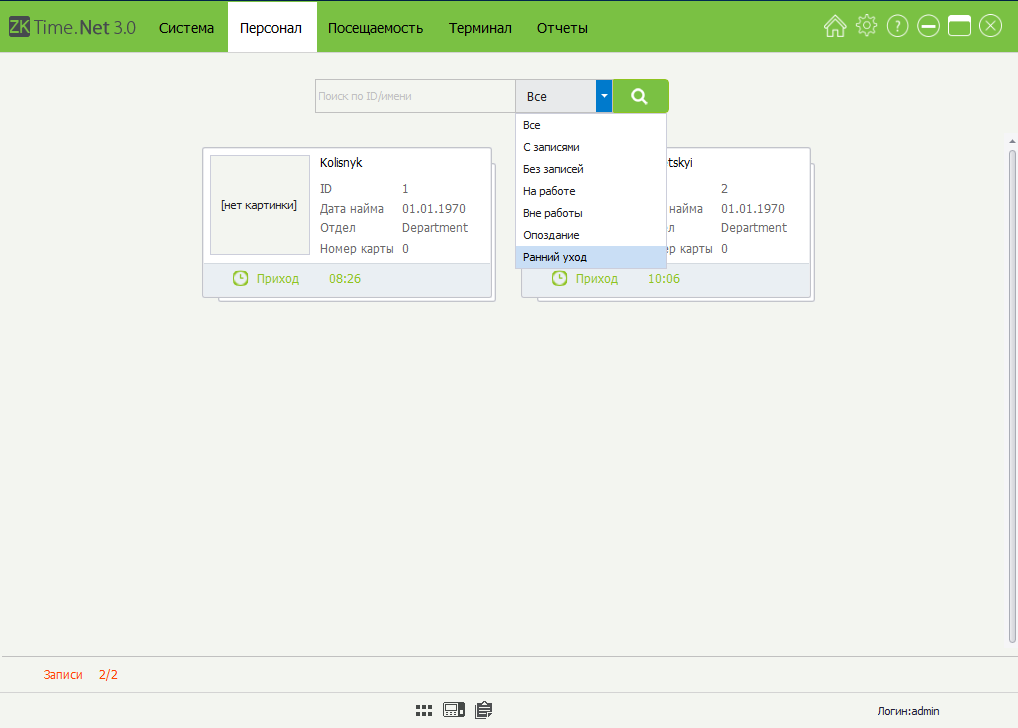Click the vertical scrollbar

[1012, 396]
